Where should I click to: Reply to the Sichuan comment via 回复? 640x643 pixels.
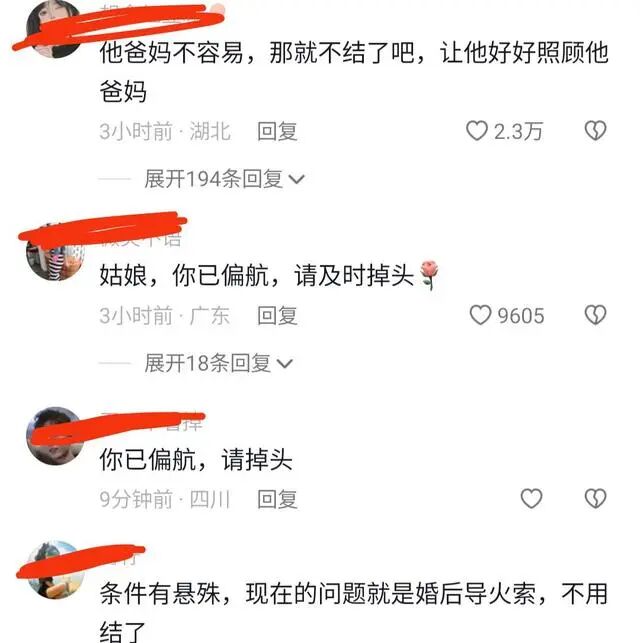pos(277,499)
